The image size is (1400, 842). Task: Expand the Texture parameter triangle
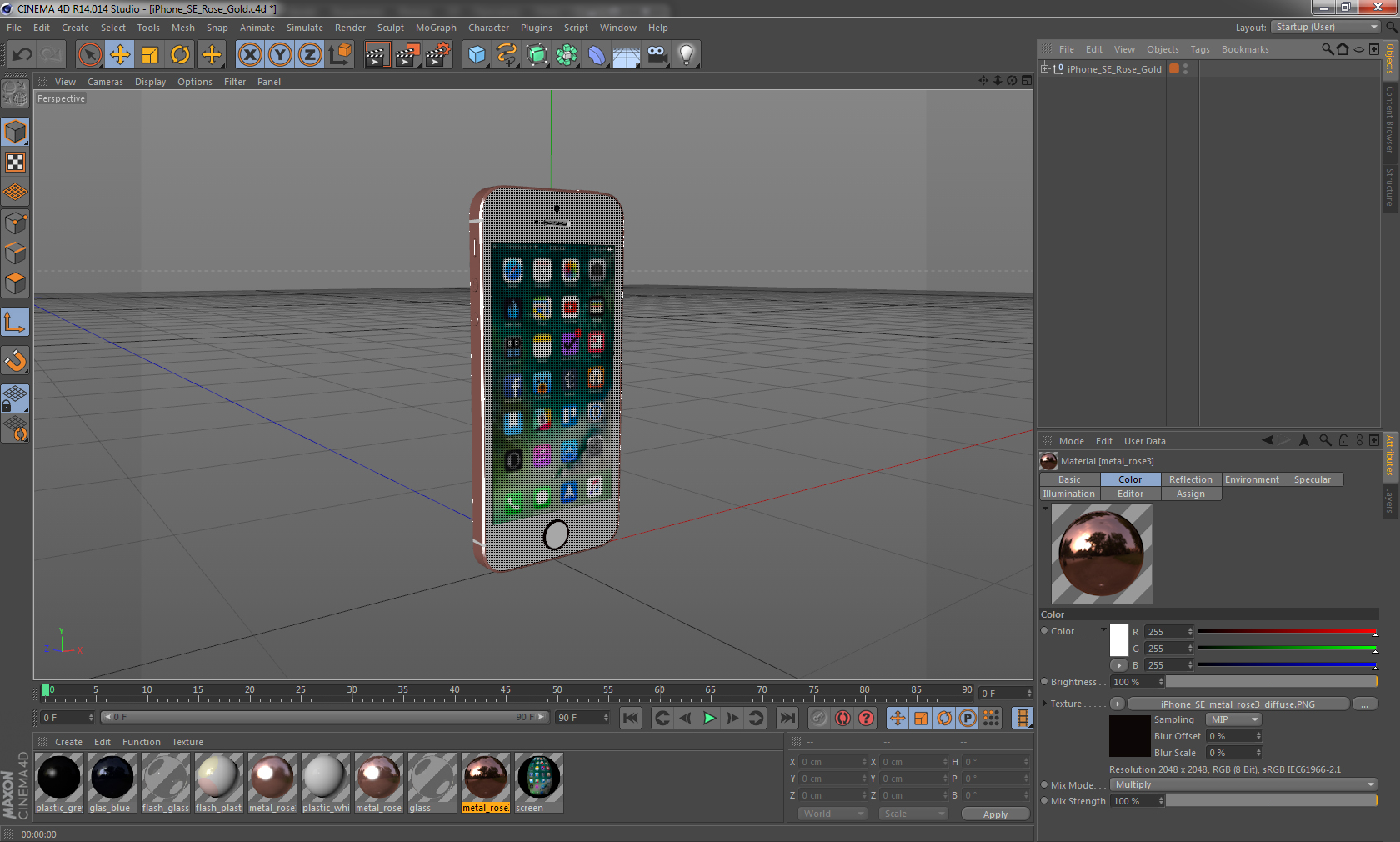click(x=1045, y=704)
